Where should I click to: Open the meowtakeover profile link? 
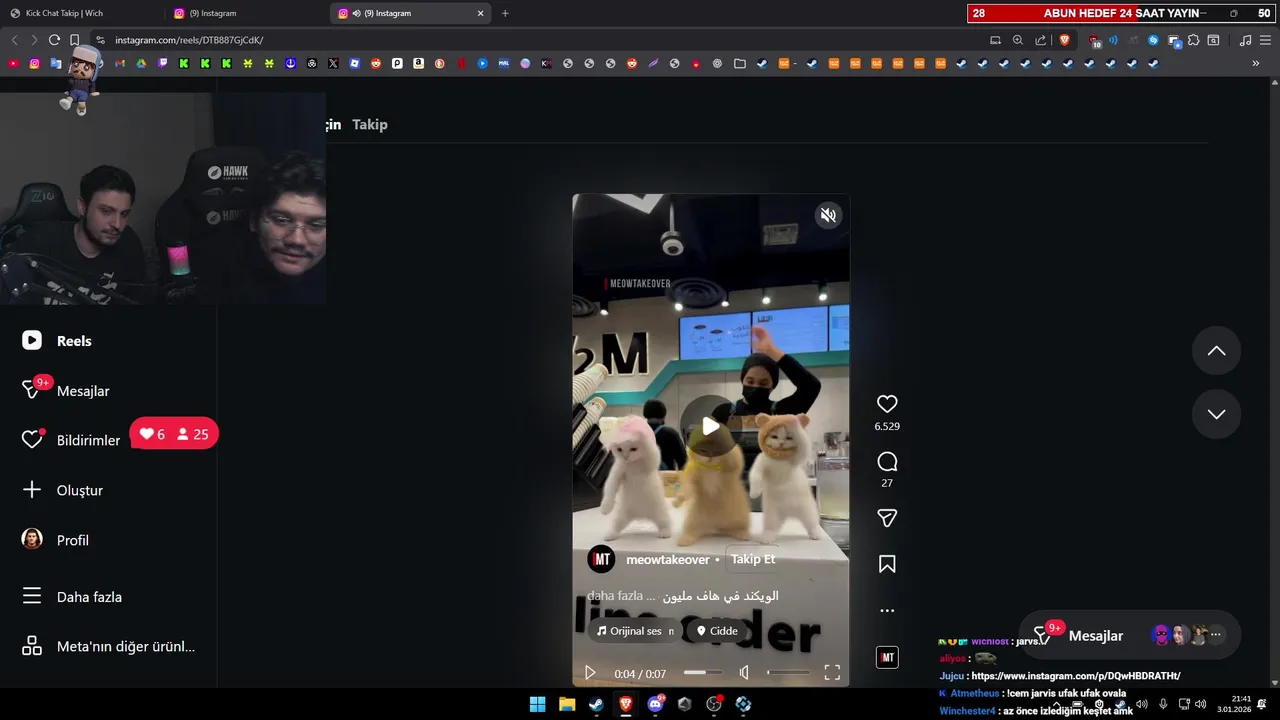(667, 560)
